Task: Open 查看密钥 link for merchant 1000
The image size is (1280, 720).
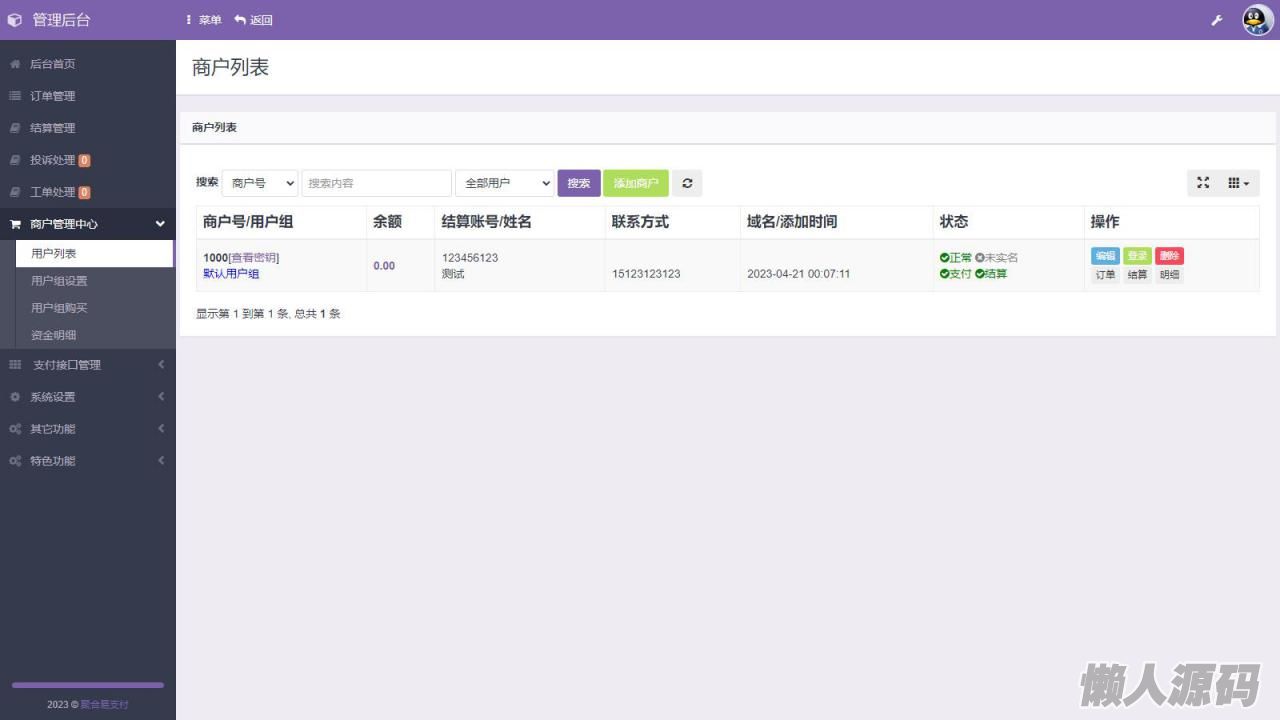Action: click(x=254, y=258)
